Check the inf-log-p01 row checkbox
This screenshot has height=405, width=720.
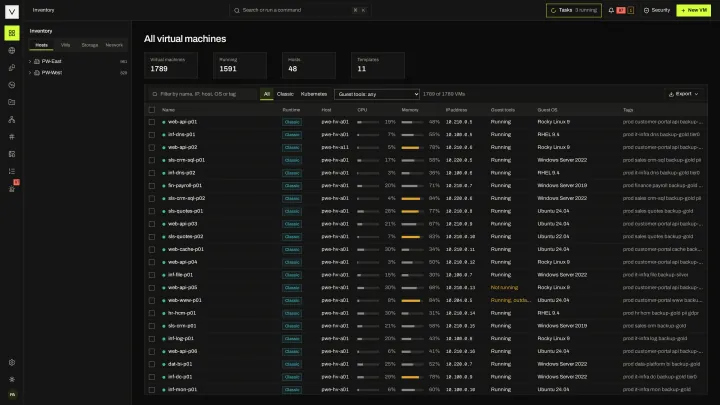[152, 338]
